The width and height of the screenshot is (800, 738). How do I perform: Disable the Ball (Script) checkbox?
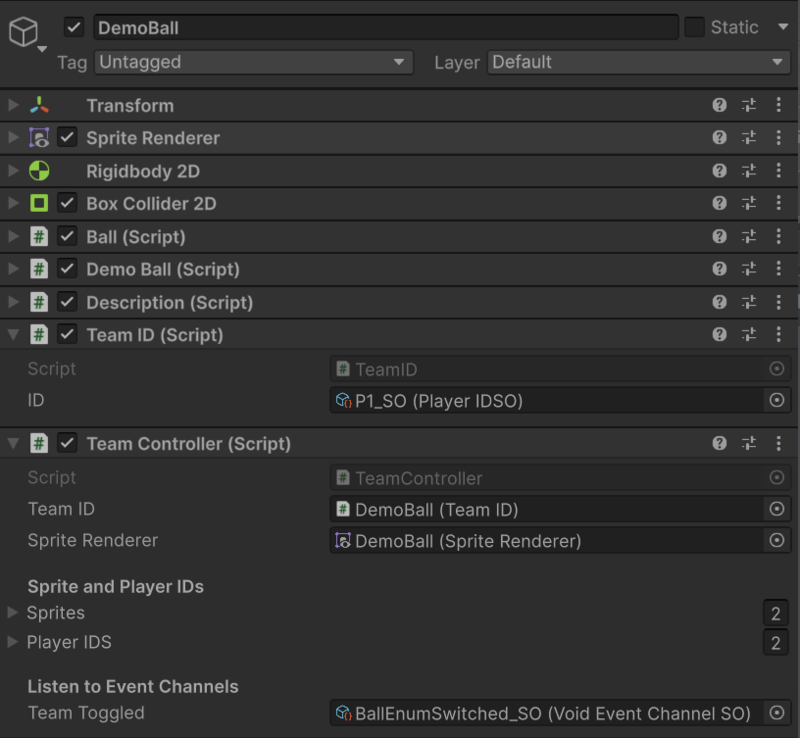click(67, 236)
